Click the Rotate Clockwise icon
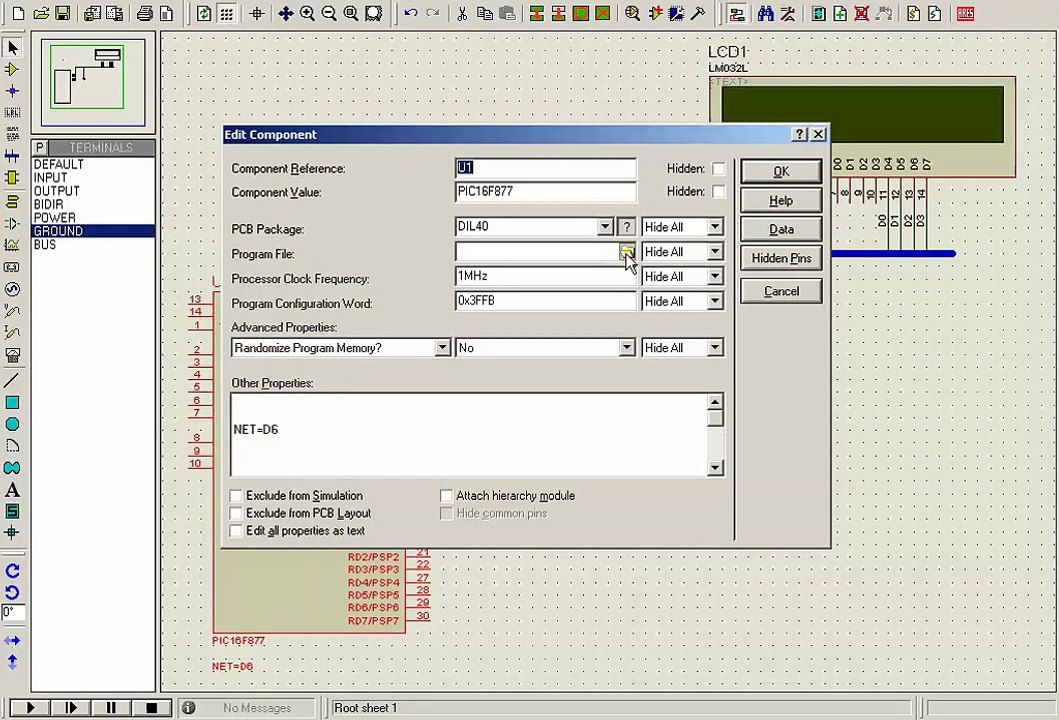 12,571
